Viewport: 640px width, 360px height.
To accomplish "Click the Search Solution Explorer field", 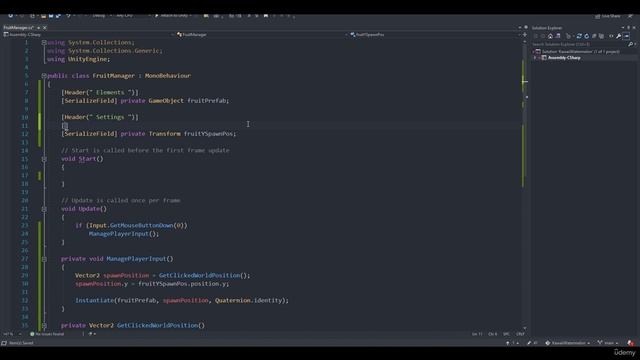I will 580,44.
